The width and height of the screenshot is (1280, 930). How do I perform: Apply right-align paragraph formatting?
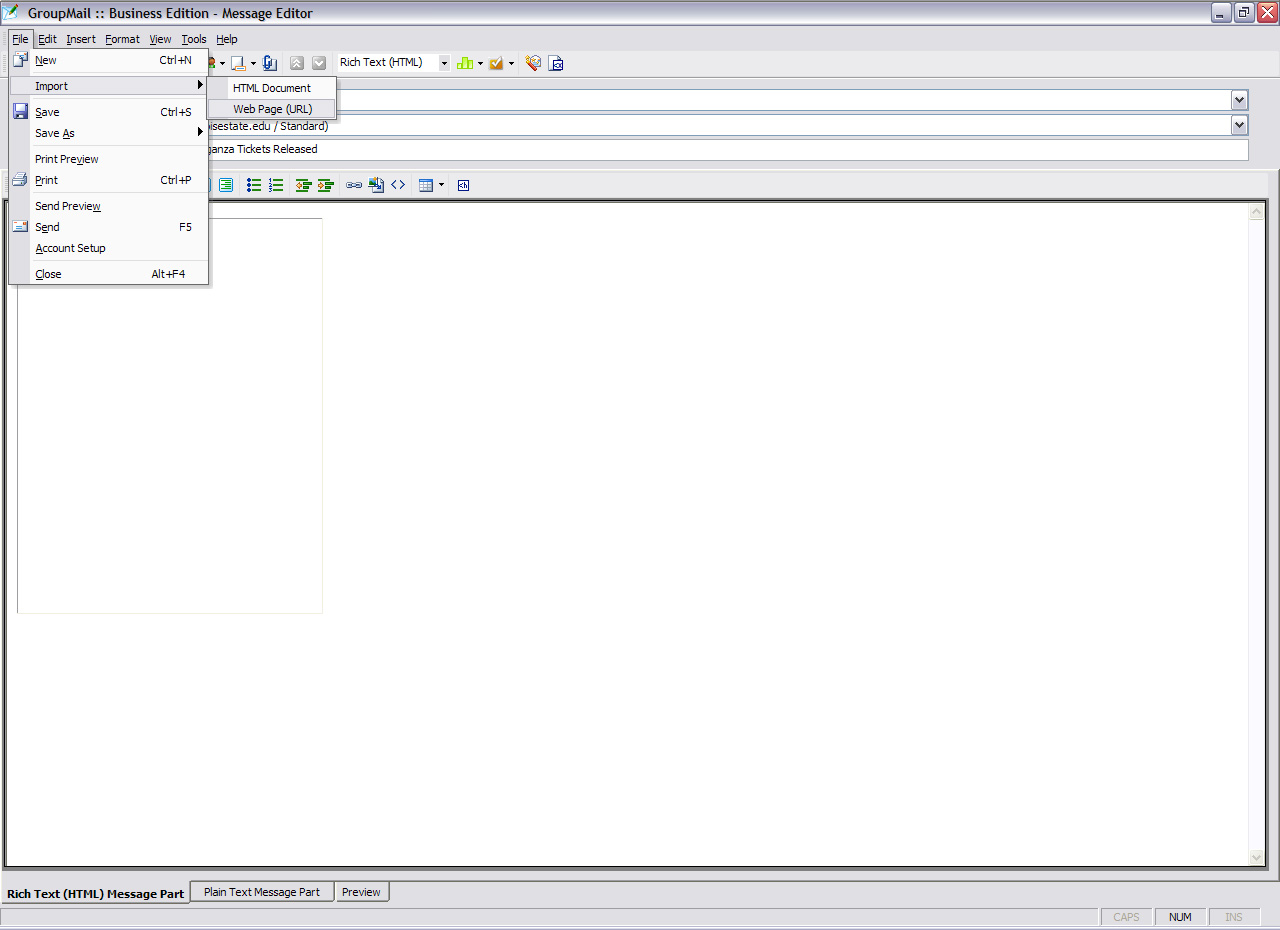(226, 185)
